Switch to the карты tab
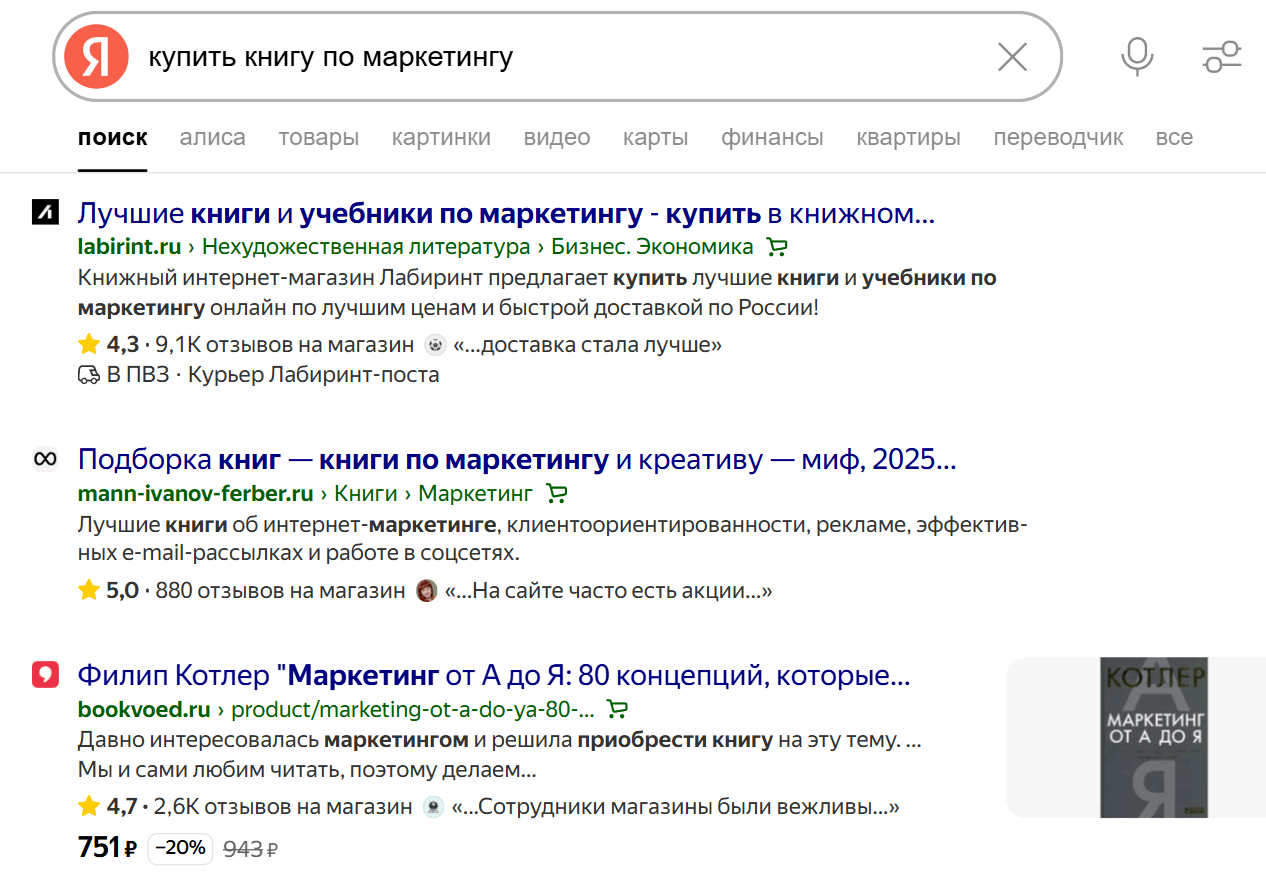 coord(655,137)
